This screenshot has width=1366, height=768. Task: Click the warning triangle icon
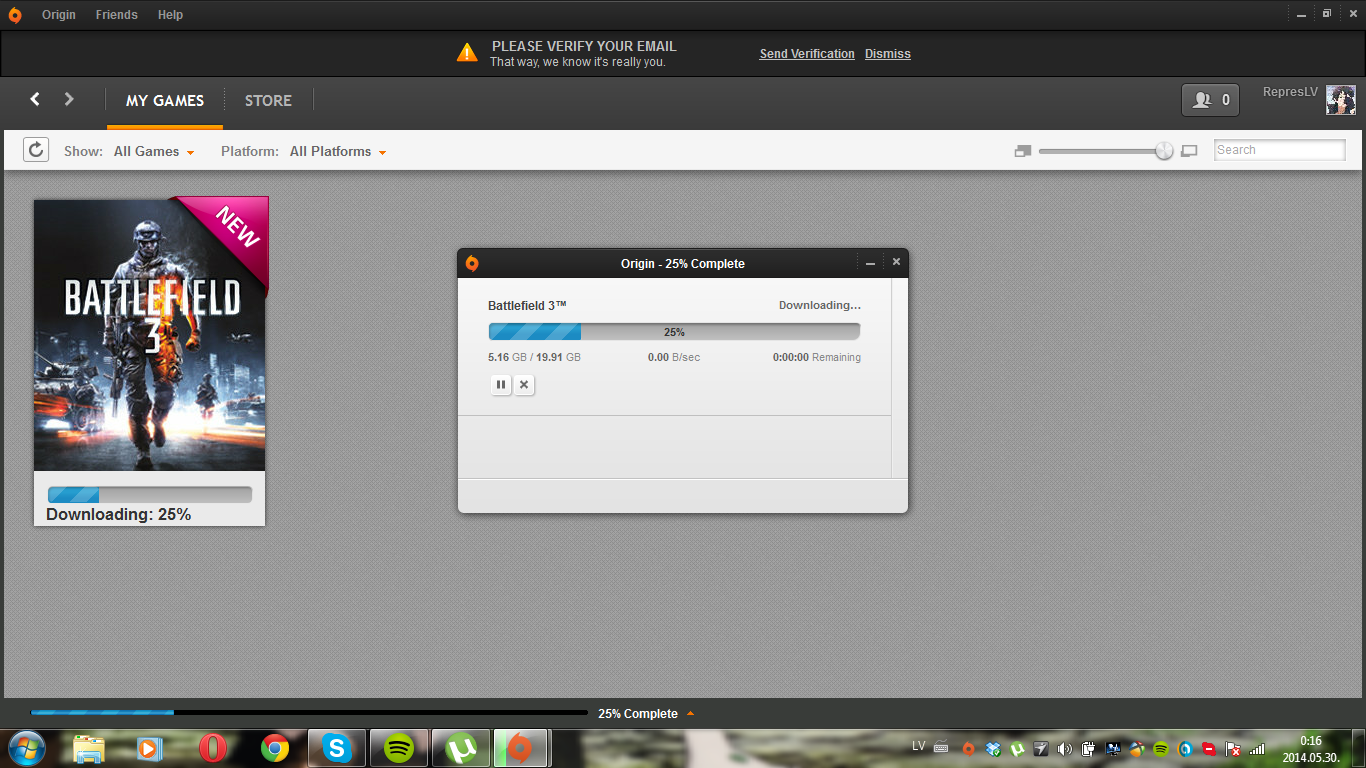click(x=467, y=52)
